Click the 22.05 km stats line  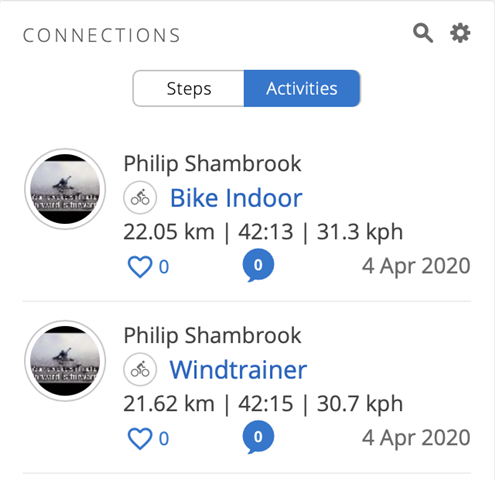[263, 232]
